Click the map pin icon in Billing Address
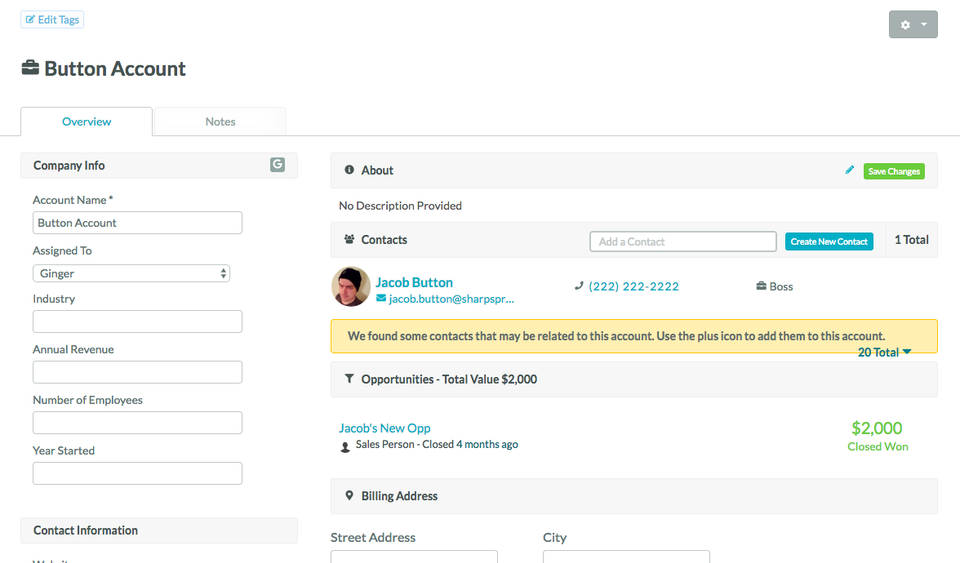This screenshot has height=563, width=960. [x=349, y=496]
